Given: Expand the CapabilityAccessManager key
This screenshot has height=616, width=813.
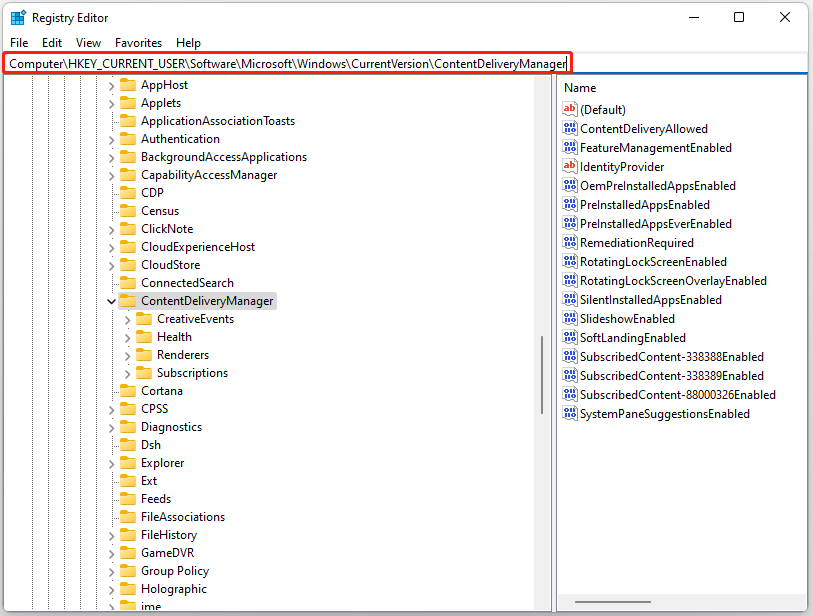Looking at the screenshot, I should tap(111, 176).
